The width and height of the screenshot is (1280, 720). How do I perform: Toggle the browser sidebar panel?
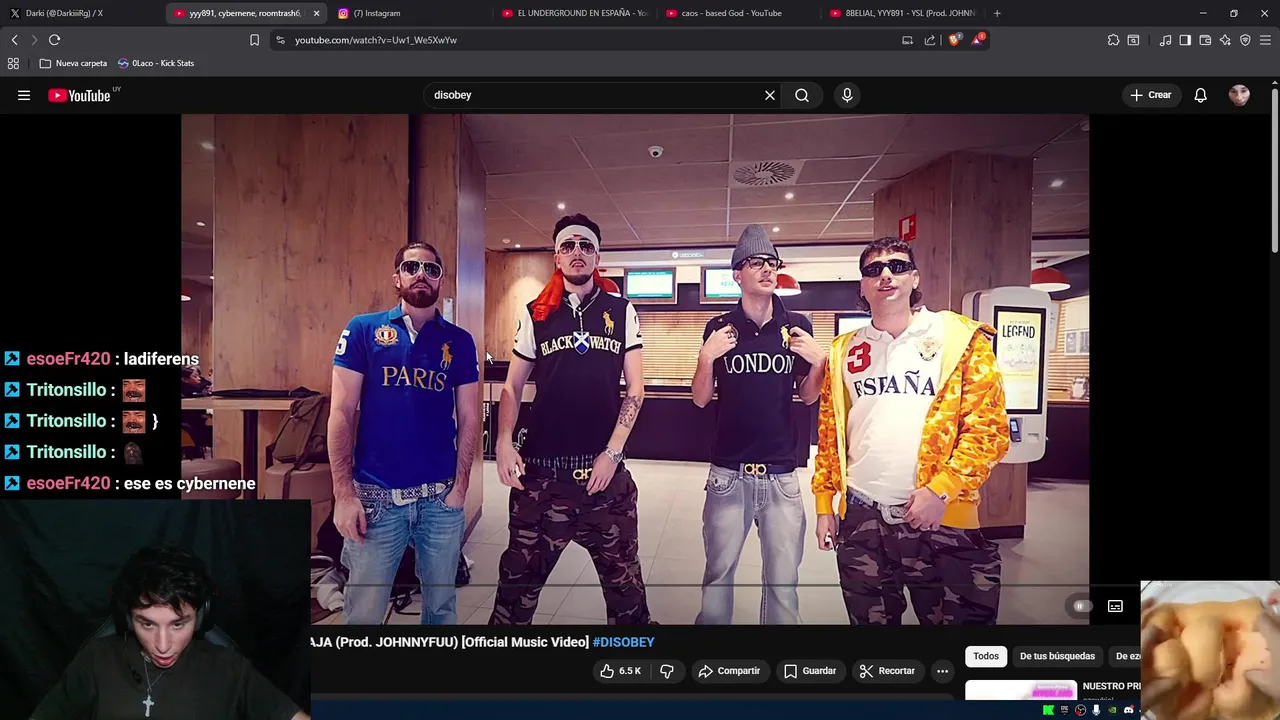pos(1185,40)
